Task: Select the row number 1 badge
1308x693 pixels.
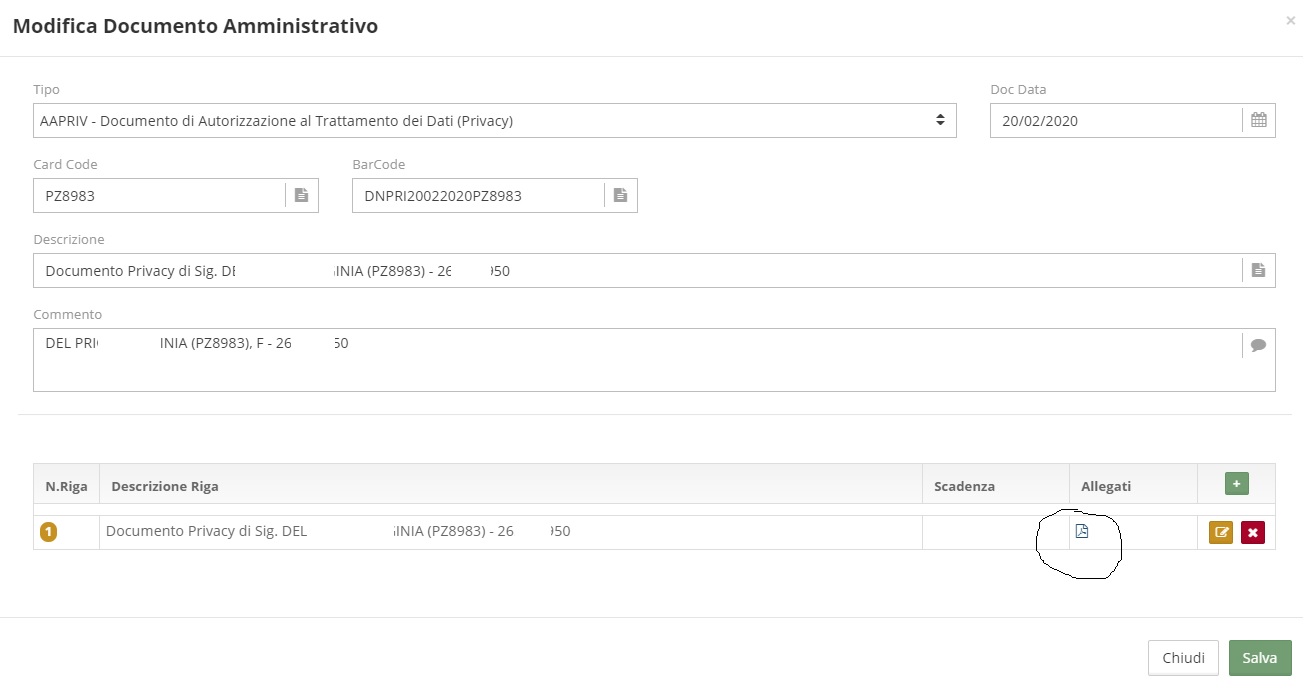Action: pyautogui.click(x=48, y=532)
